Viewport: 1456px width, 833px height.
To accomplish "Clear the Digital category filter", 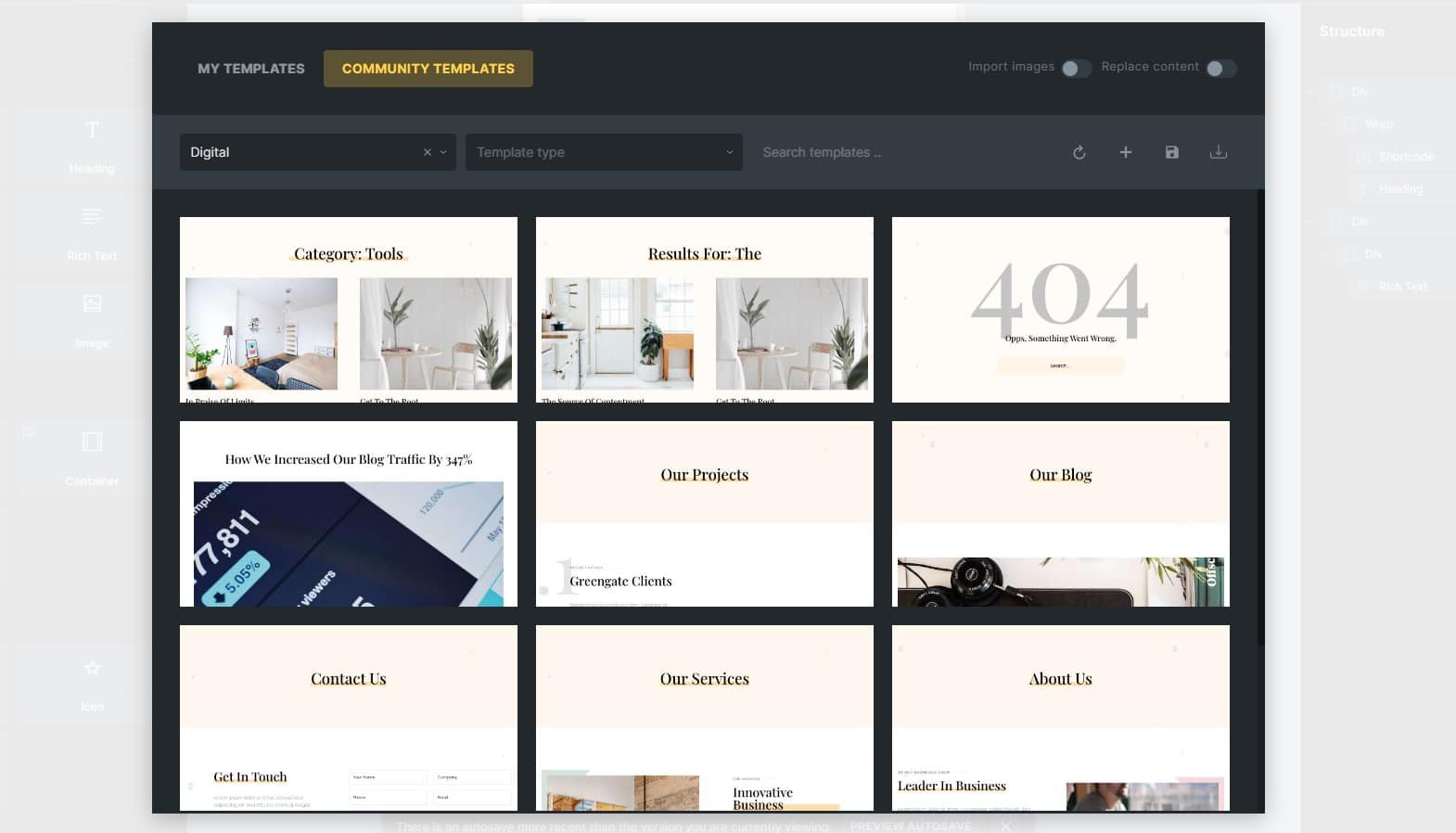I will coord(428,152).
